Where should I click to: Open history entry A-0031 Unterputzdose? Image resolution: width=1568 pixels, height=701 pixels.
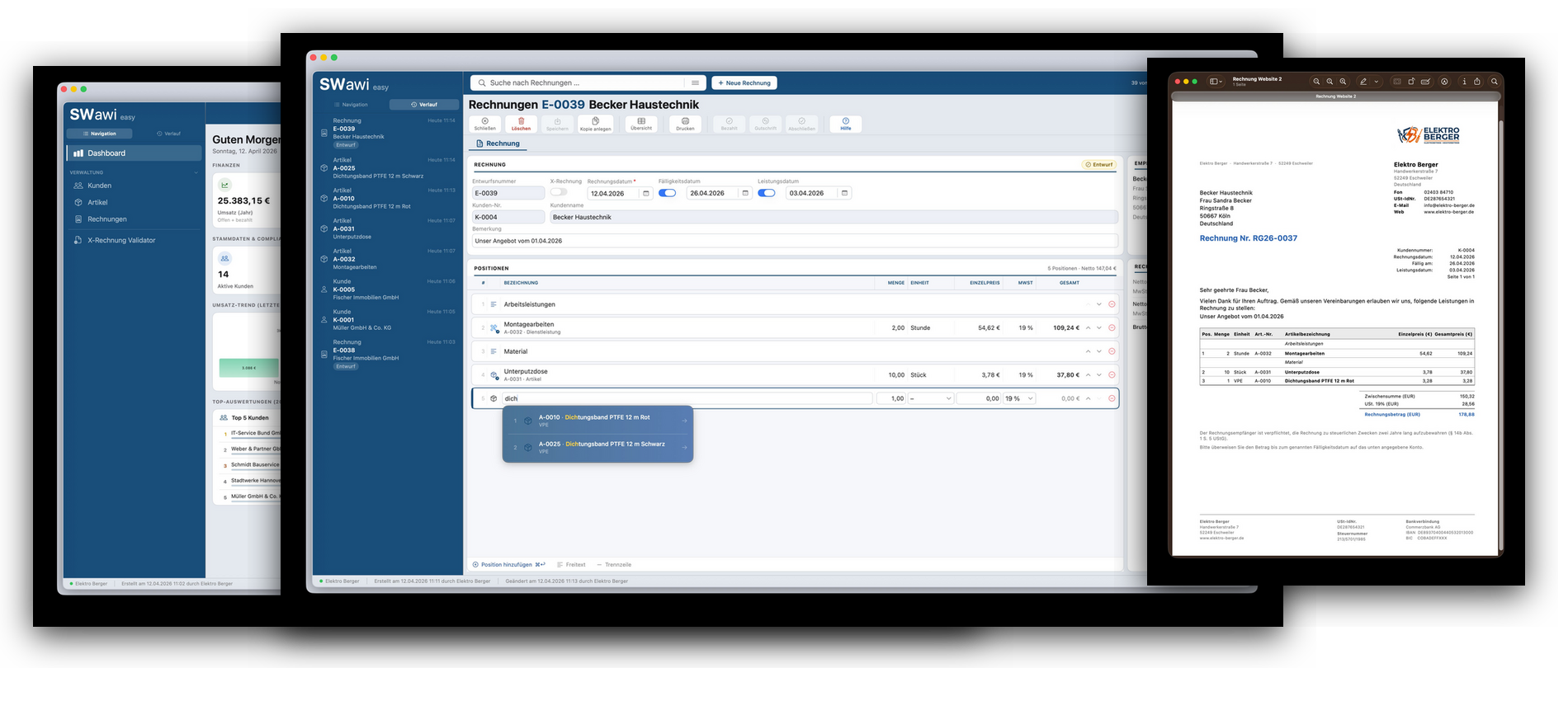click(x=388, y=228)
